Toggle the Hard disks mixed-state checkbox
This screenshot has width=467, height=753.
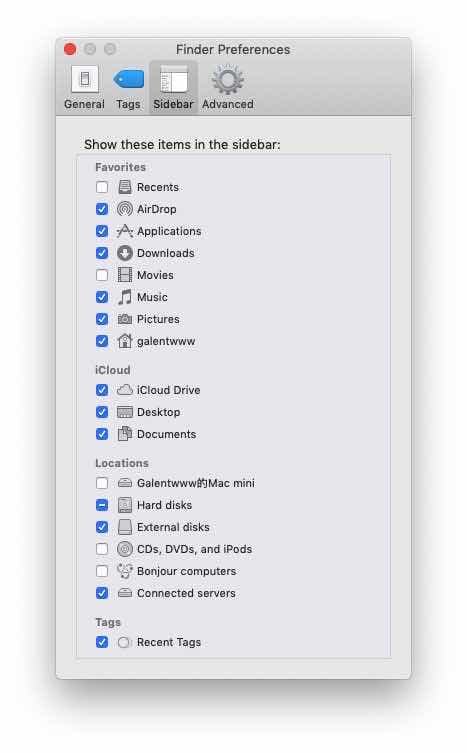click(x=102, y=505)
